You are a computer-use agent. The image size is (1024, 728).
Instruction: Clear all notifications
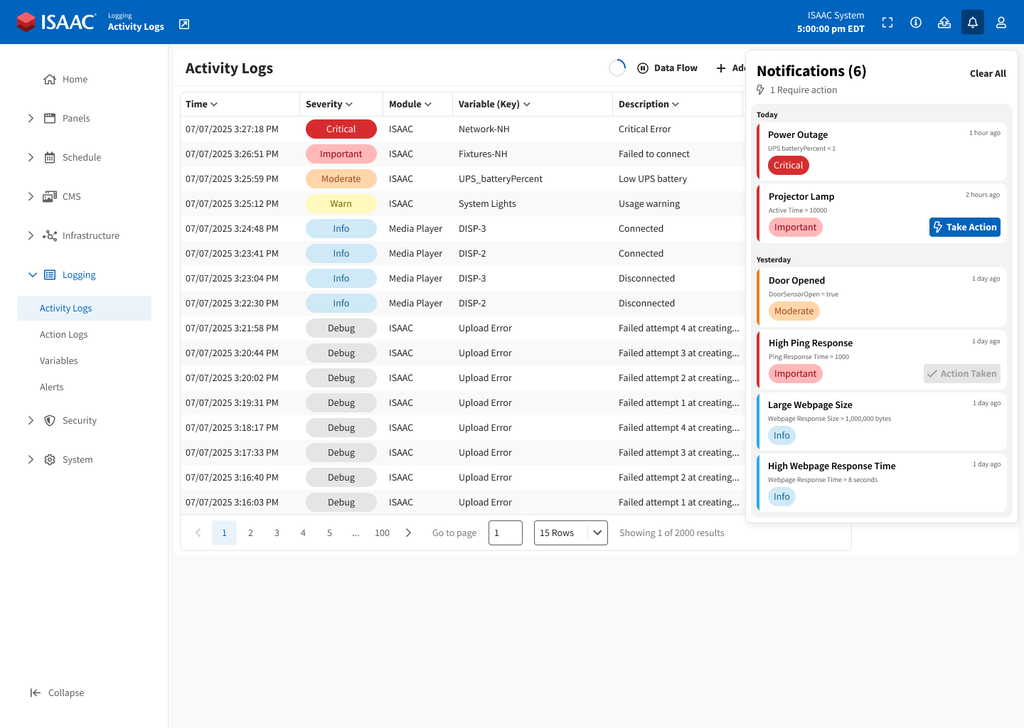tap(987, 74)
